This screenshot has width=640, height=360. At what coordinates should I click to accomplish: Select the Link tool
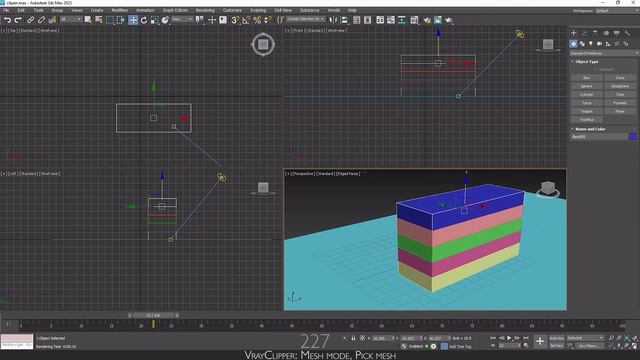point(30,20)
